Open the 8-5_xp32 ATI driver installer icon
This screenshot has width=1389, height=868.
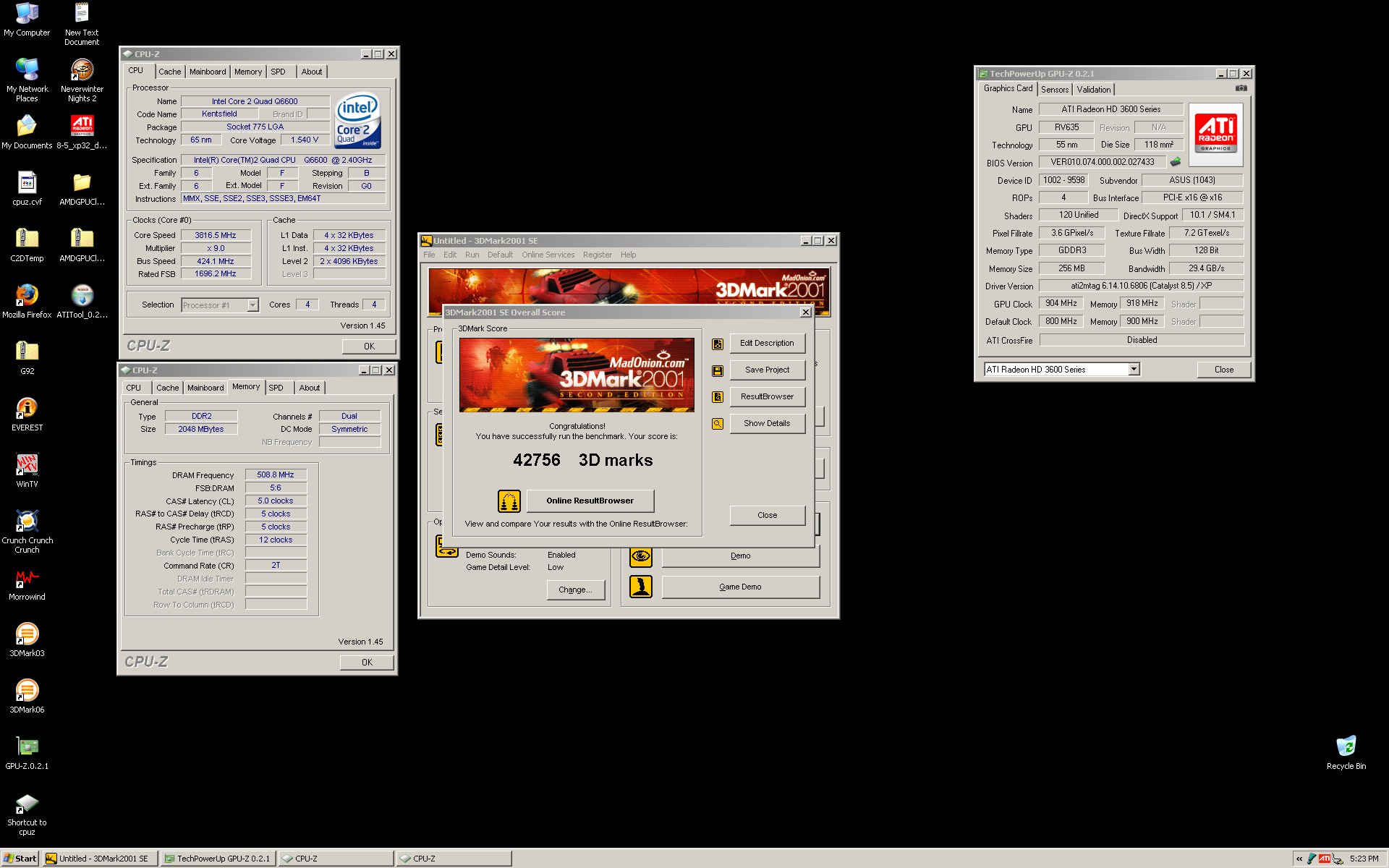point(82,132)
